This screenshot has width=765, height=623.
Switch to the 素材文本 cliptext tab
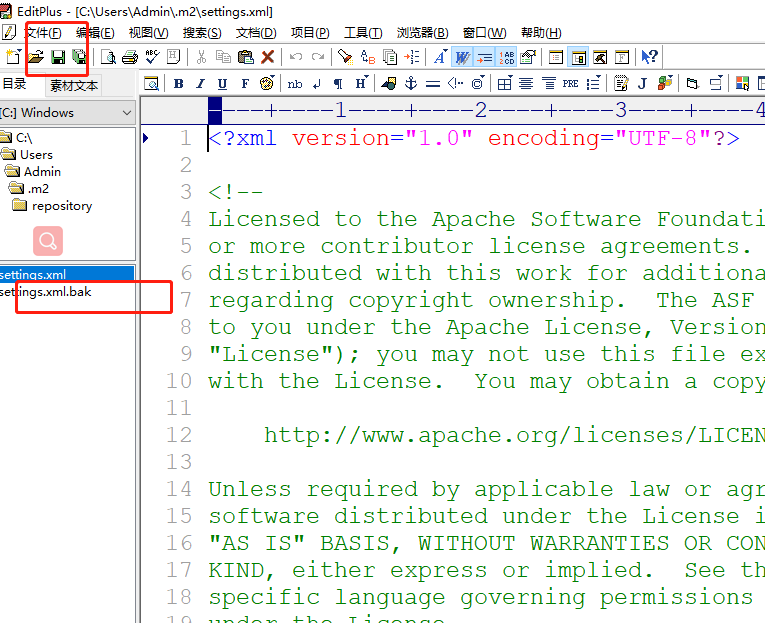(74, 86)
